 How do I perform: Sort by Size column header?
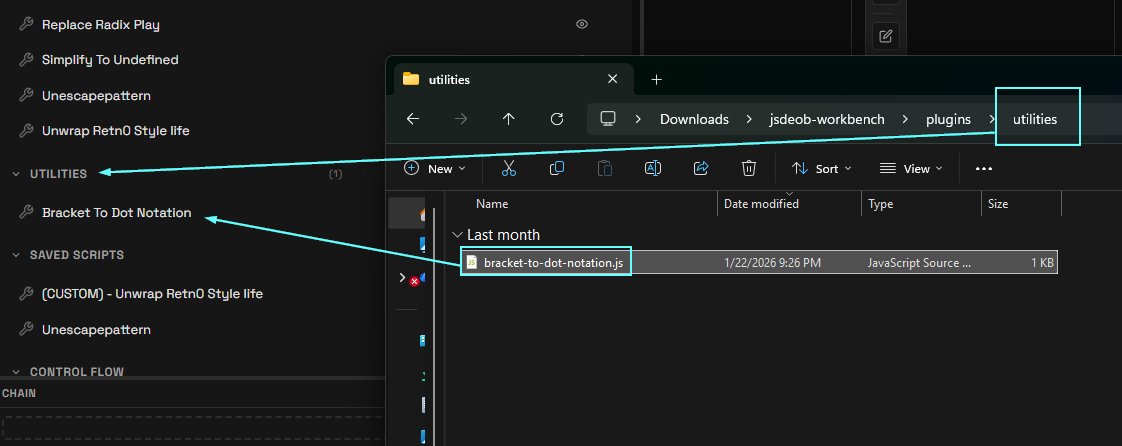coord(998,204)
